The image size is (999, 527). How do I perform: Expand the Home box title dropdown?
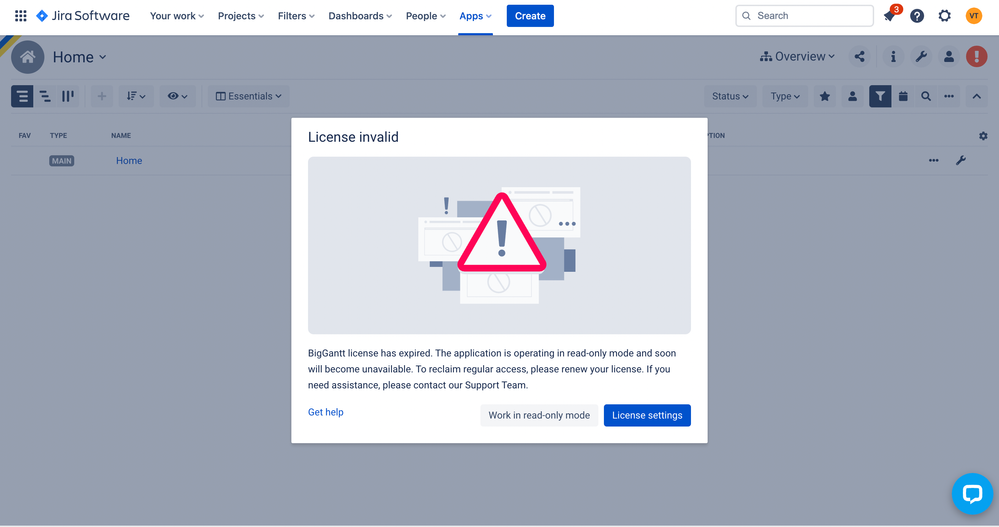(x=80, y=57)
